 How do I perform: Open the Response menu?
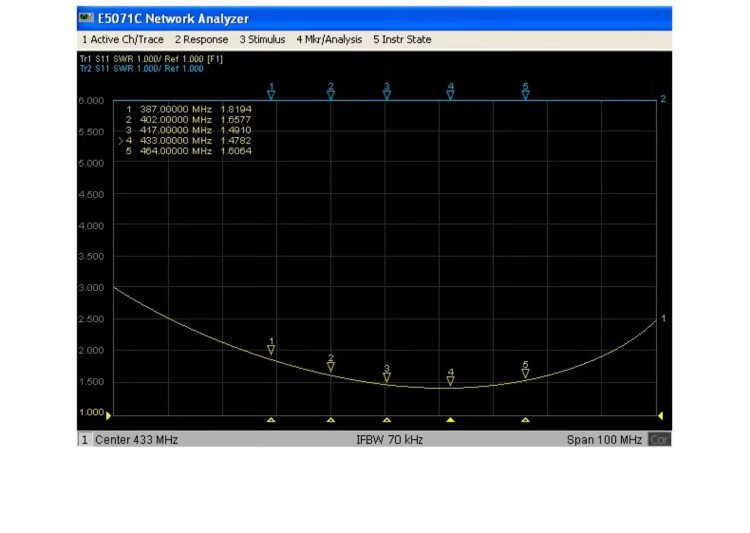coord(201,40)
